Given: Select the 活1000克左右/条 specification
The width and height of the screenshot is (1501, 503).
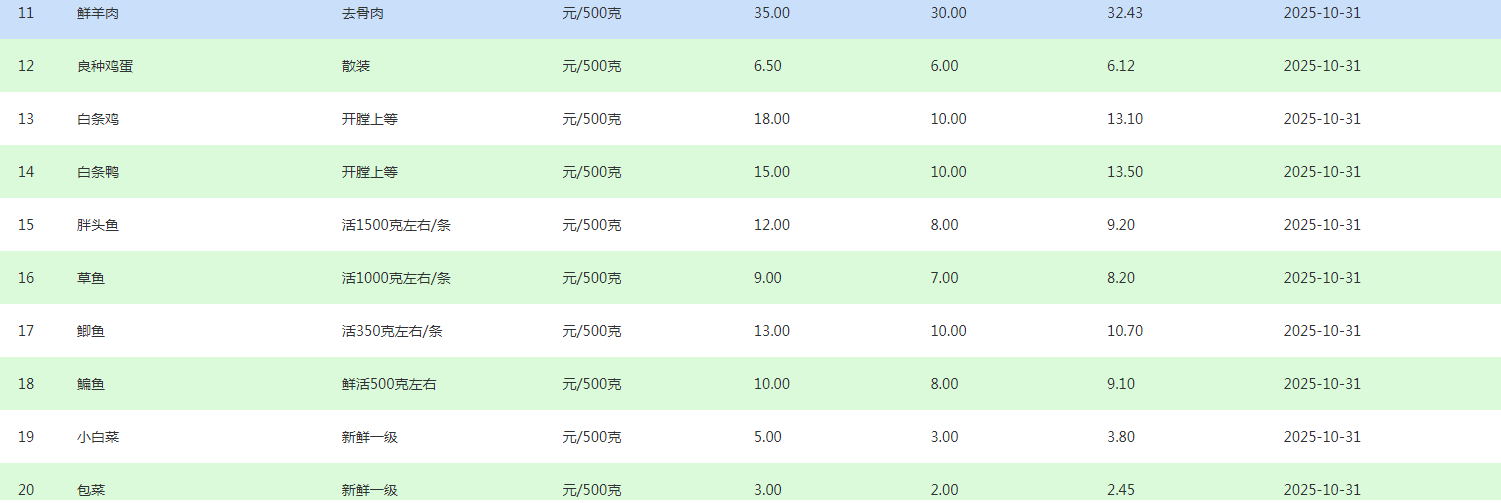Looking at the screenshot, I should [396, 278].
